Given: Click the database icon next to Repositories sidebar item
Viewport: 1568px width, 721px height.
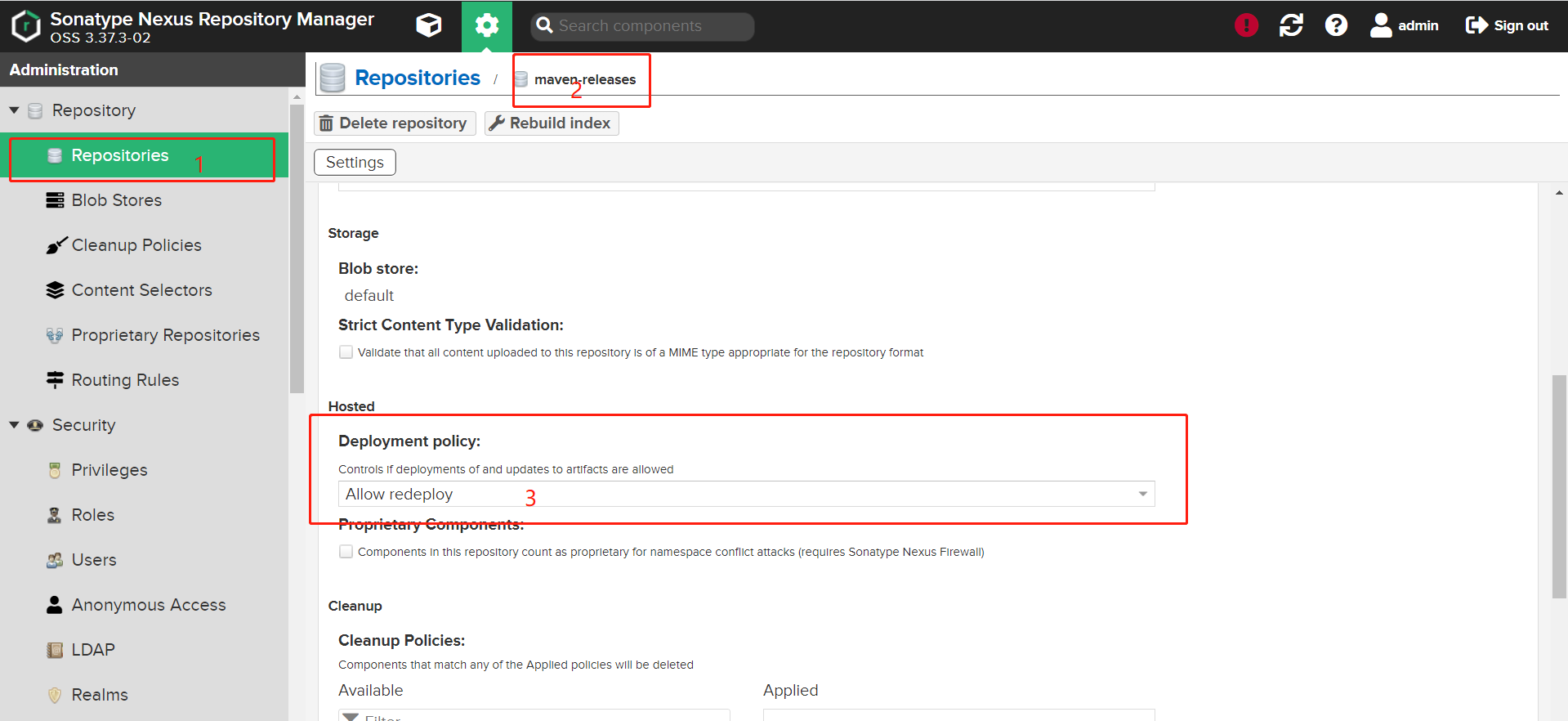Looking at the screenshot, I should [55, 155].
